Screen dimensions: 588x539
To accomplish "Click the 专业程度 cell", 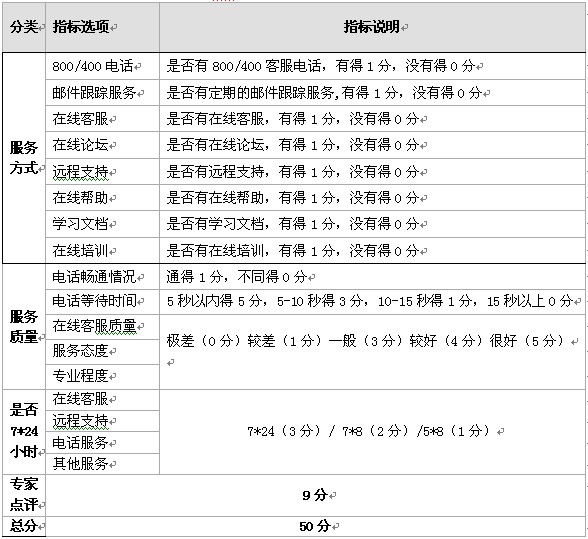I will click(x=102, y=377).
